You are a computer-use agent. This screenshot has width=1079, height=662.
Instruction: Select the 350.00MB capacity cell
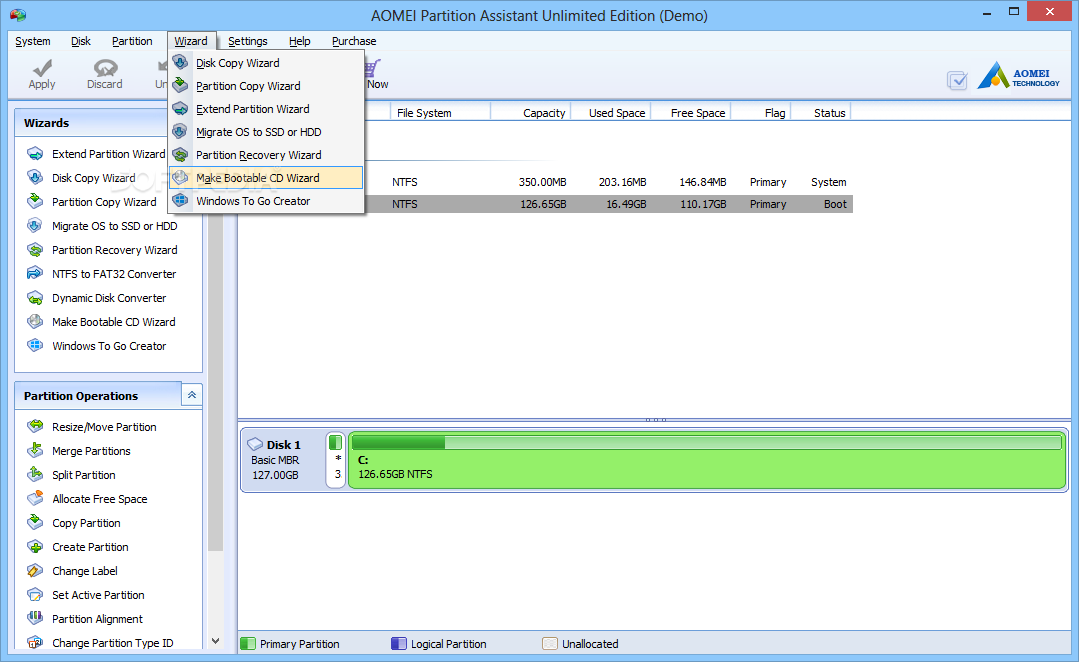tap(542, 182)
